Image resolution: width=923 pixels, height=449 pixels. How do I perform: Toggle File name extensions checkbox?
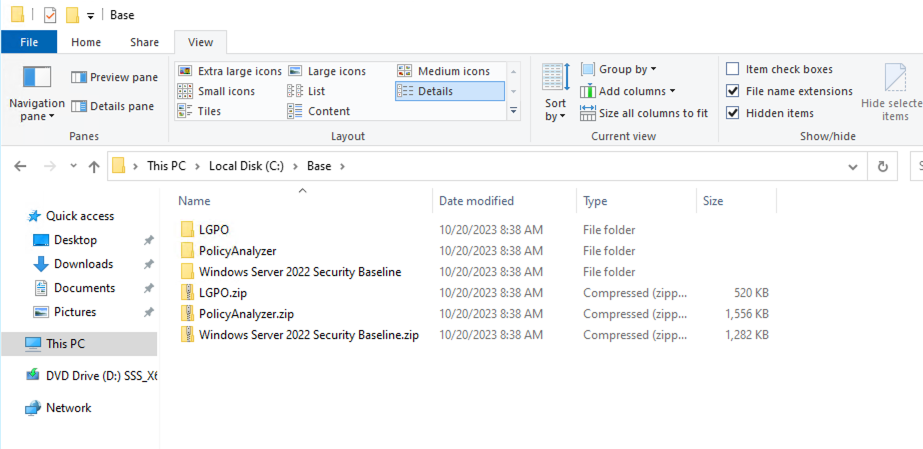pos(732,91)
